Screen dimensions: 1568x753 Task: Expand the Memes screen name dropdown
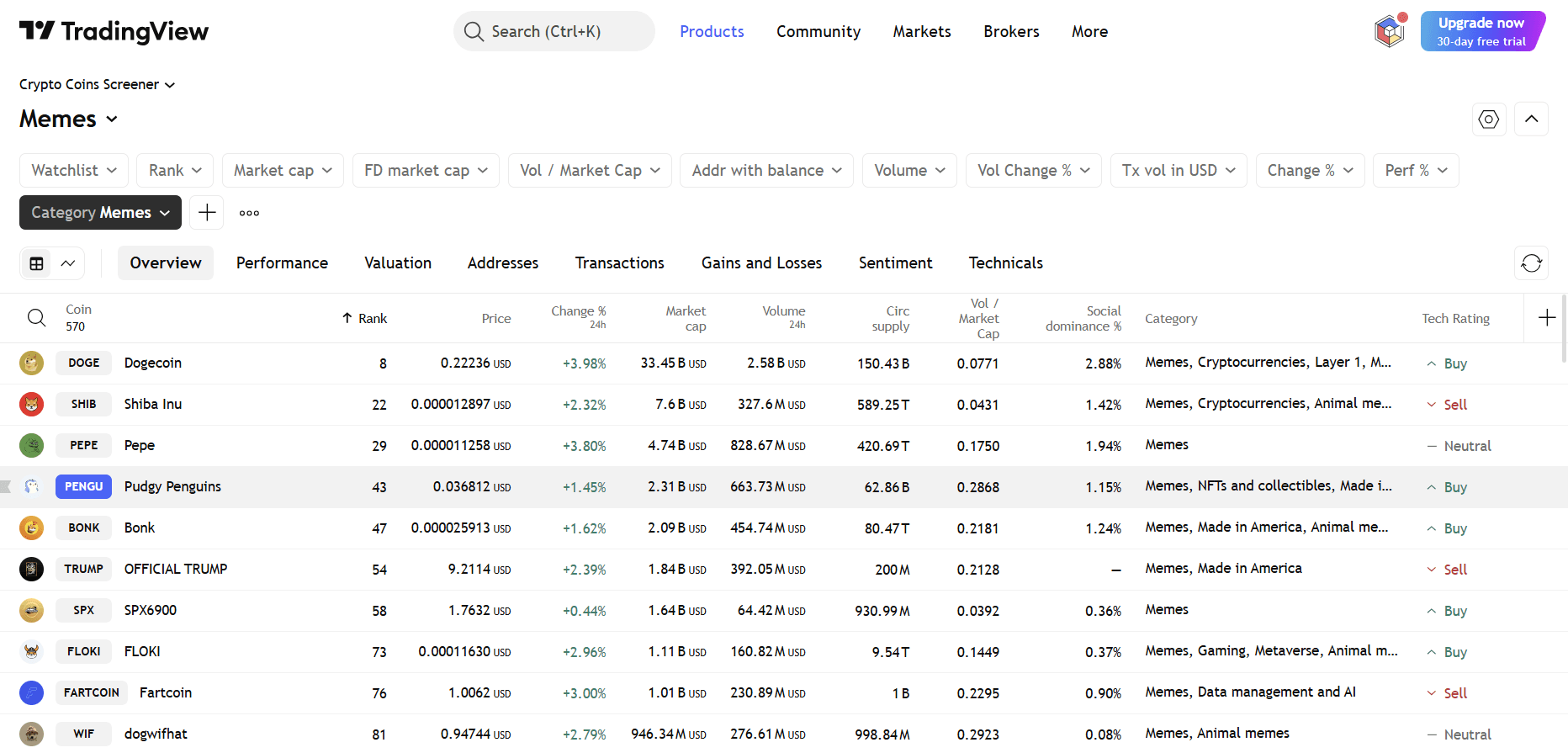click(x=68, y=119)
